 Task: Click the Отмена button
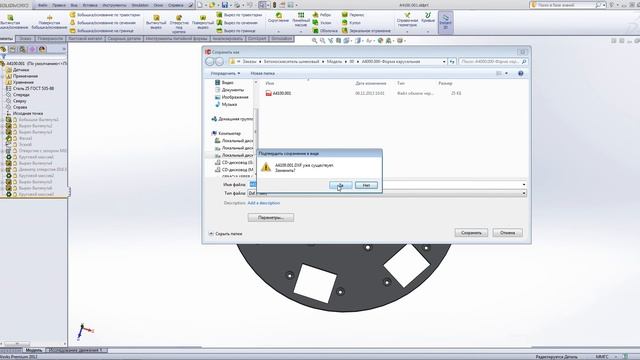(507, 233)
